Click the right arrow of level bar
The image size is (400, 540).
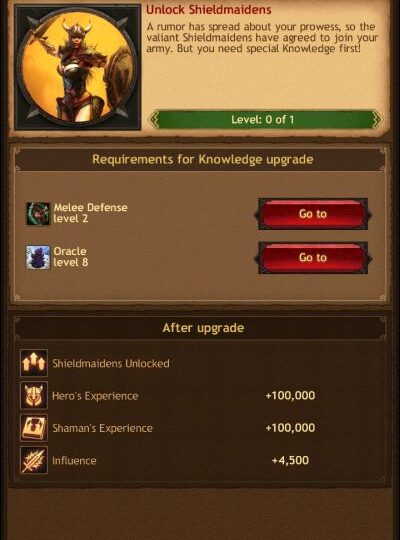377,120
